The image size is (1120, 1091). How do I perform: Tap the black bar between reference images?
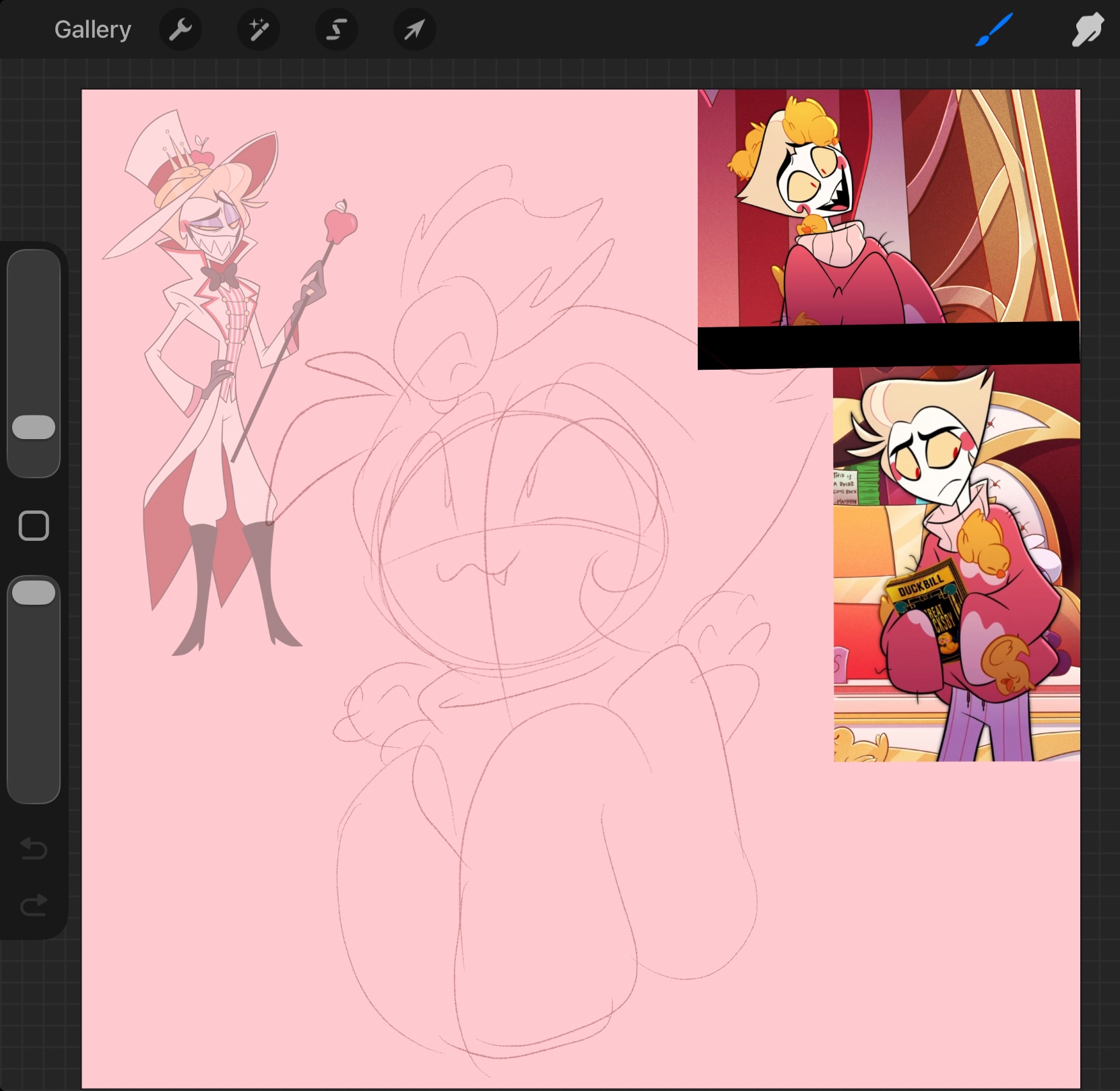888,345
